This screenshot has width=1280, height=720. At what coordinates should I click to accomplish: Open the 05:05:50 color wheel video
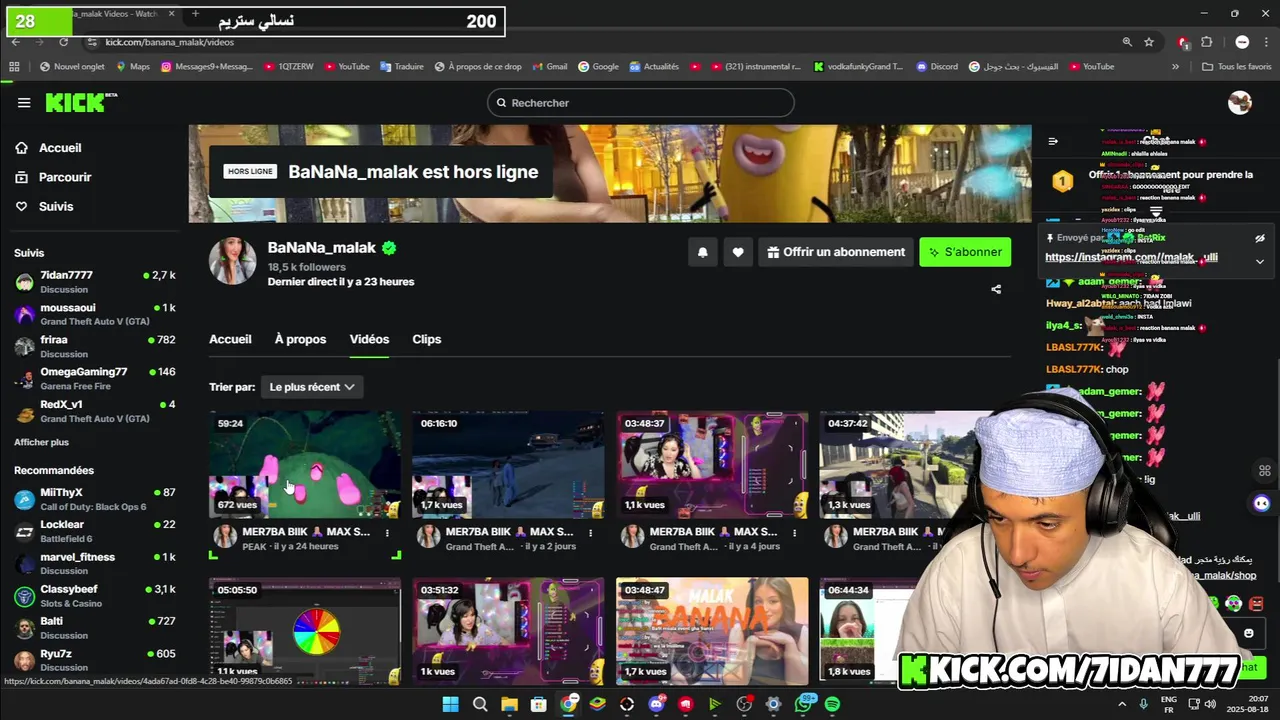(305, 631)
